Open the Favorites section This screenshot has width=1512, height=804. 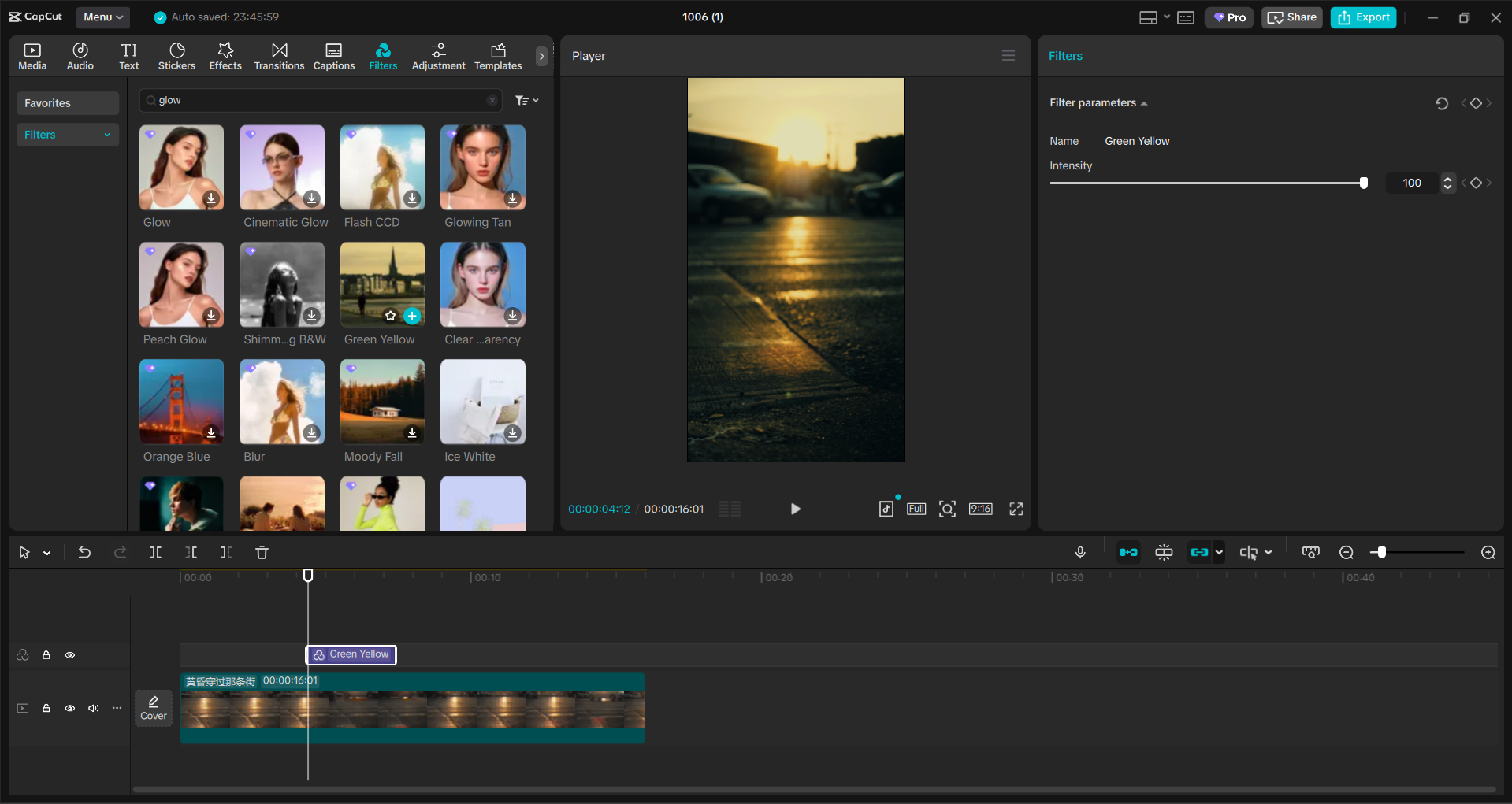coord(67,102)
